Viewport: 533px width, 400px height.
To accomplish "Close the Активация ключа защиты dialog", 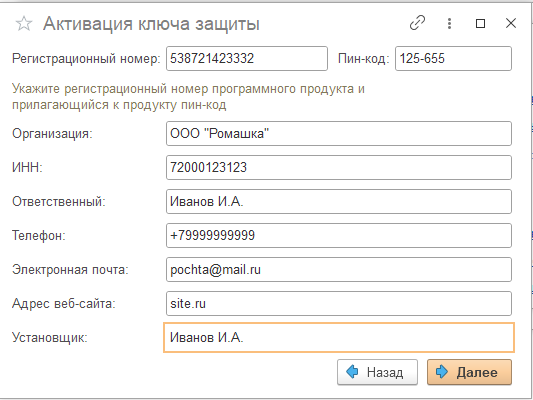I will tap(511, 23).
